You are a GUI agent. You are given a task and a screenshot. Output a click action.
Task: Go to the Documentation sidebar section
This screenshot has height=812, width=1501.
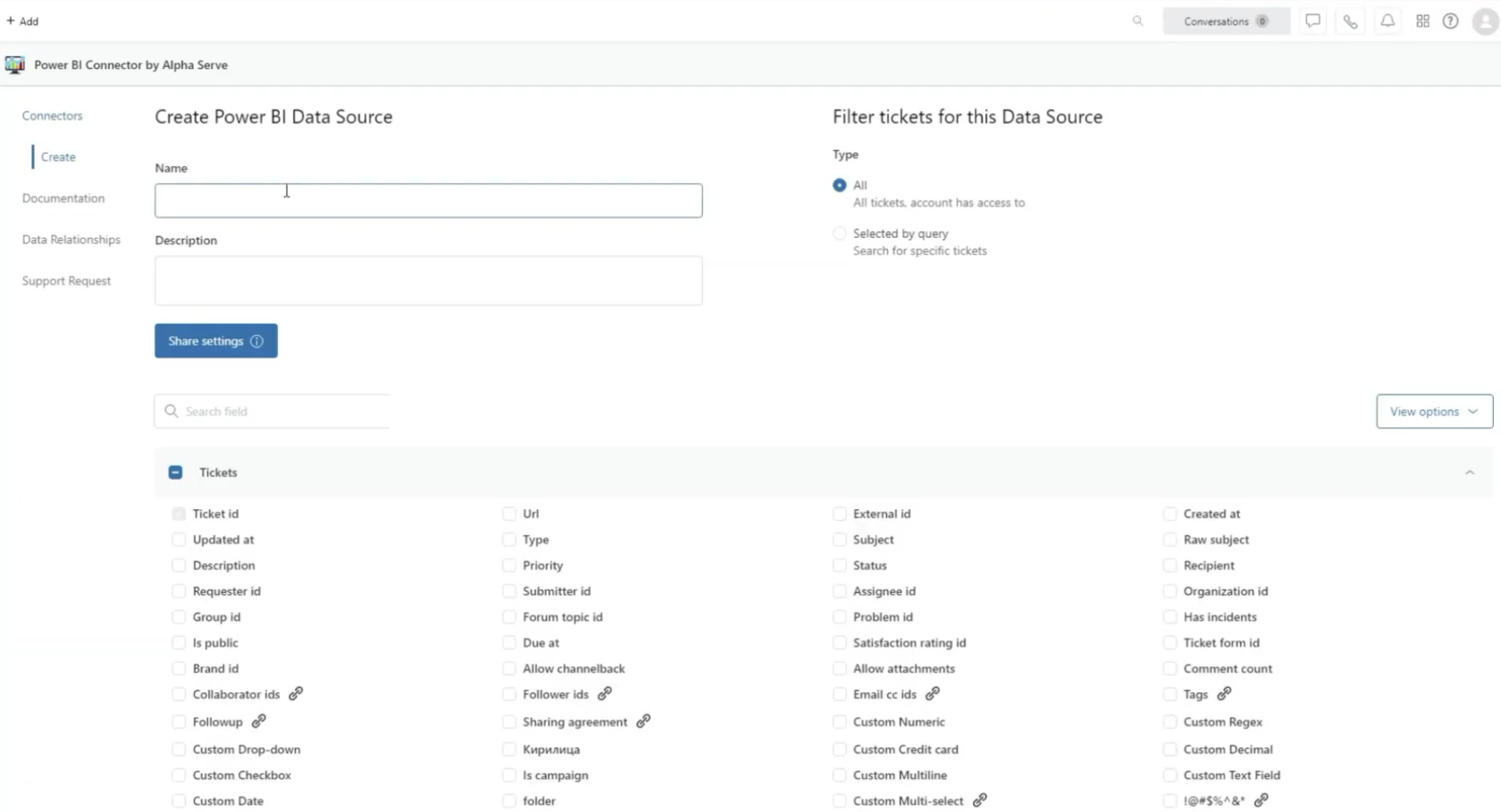[63, 197]
